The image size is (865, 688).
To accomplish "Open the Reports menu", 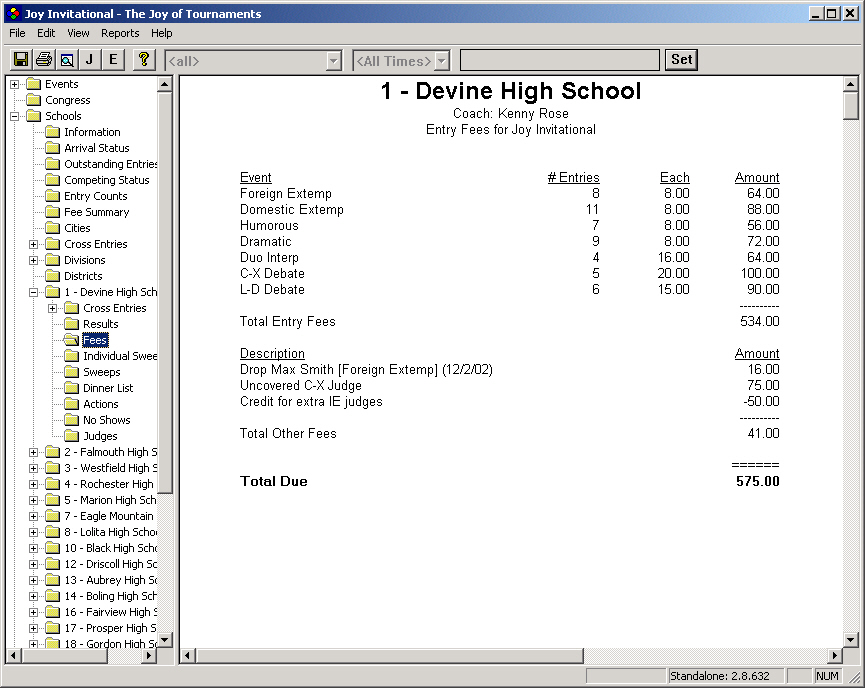I will [120, 33].
